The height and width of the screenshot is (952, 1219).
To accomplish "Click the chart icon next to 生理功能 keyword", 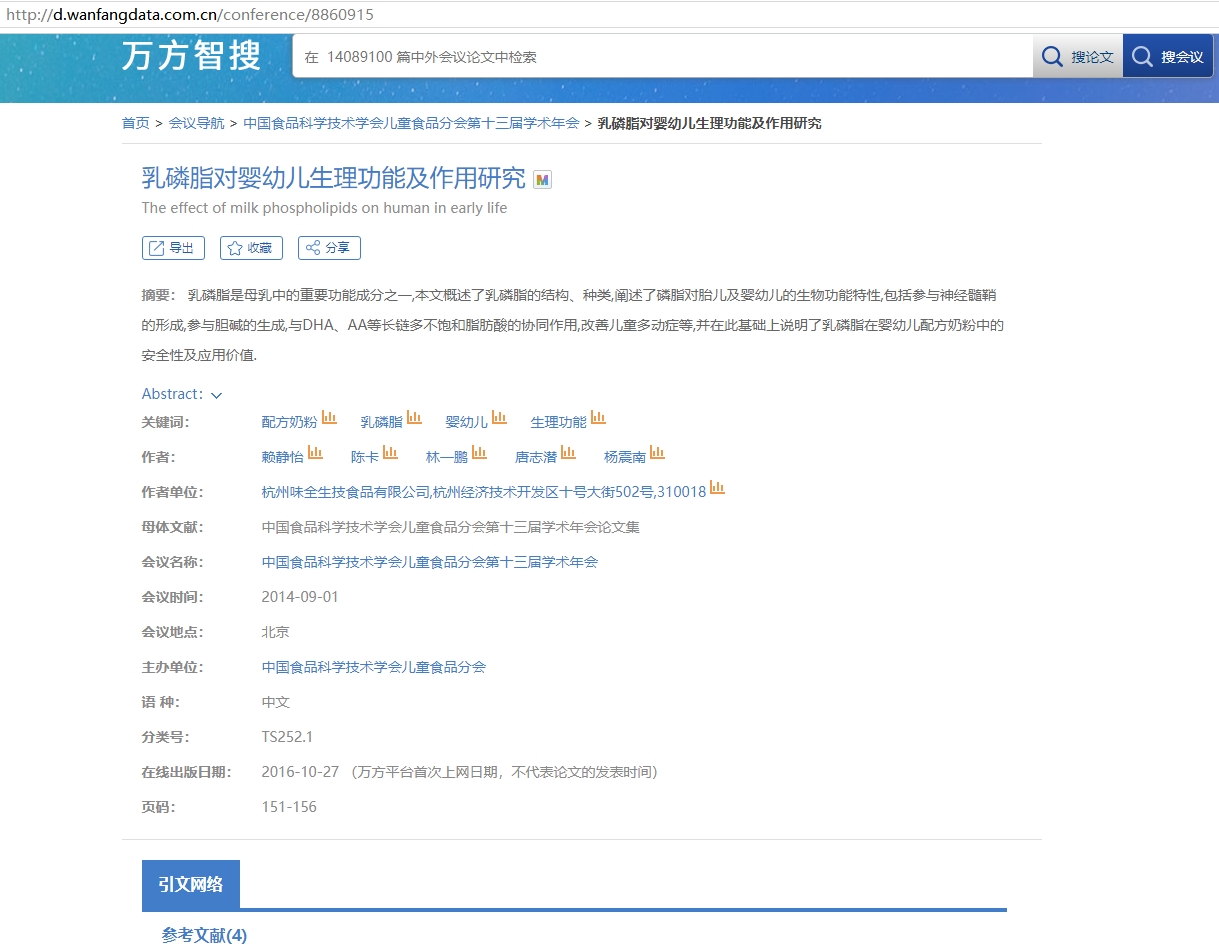I will point(599,417).
